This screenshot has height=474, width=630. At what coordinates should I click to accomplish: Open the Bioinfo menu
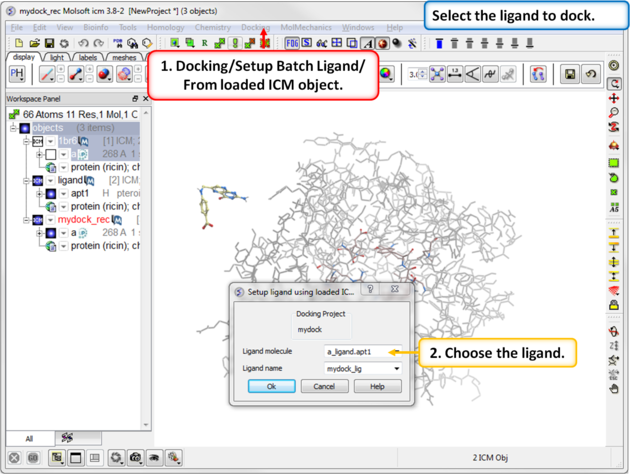[x=96, y=27]
